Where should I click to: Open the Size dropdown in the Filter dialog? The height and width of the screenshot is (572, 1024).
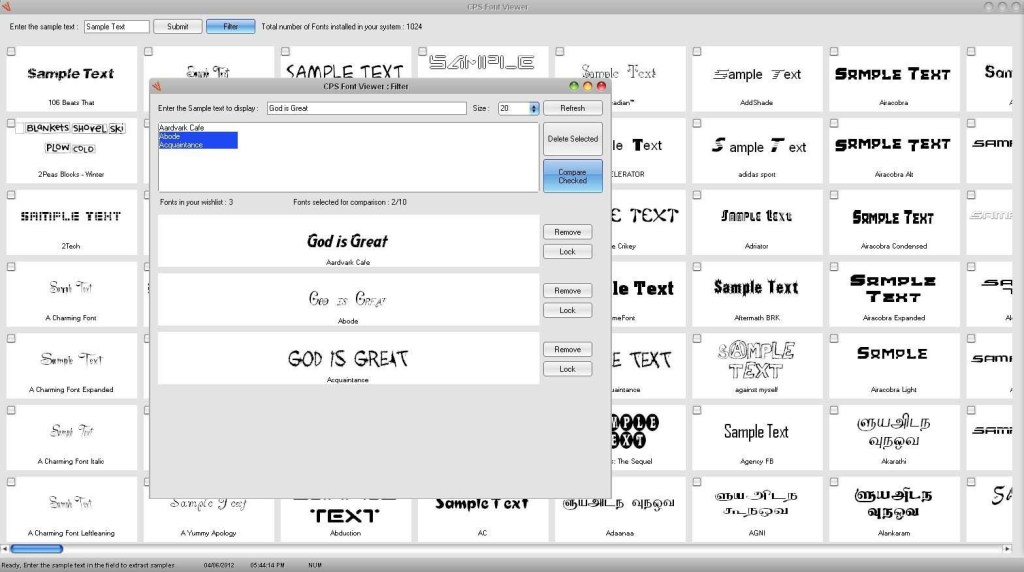tap(533, 108)
